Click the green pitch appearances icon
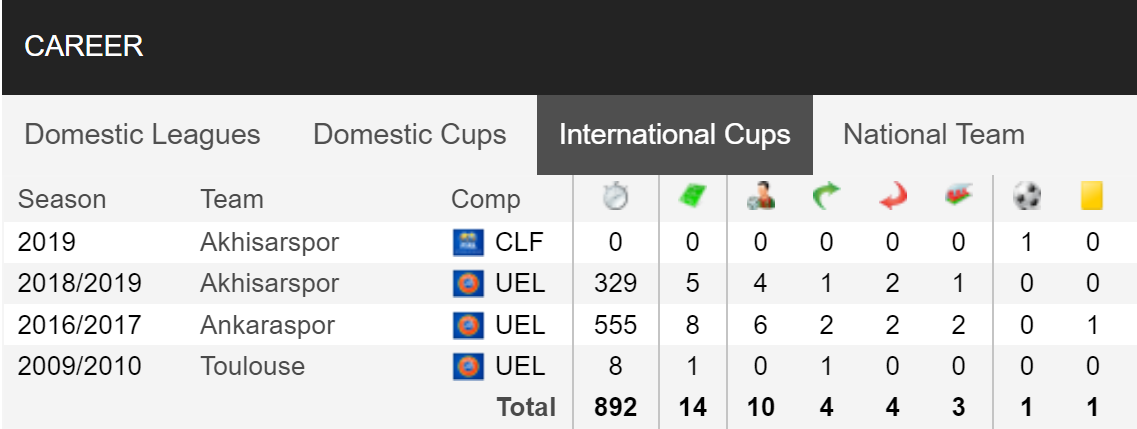 [692, 197]
